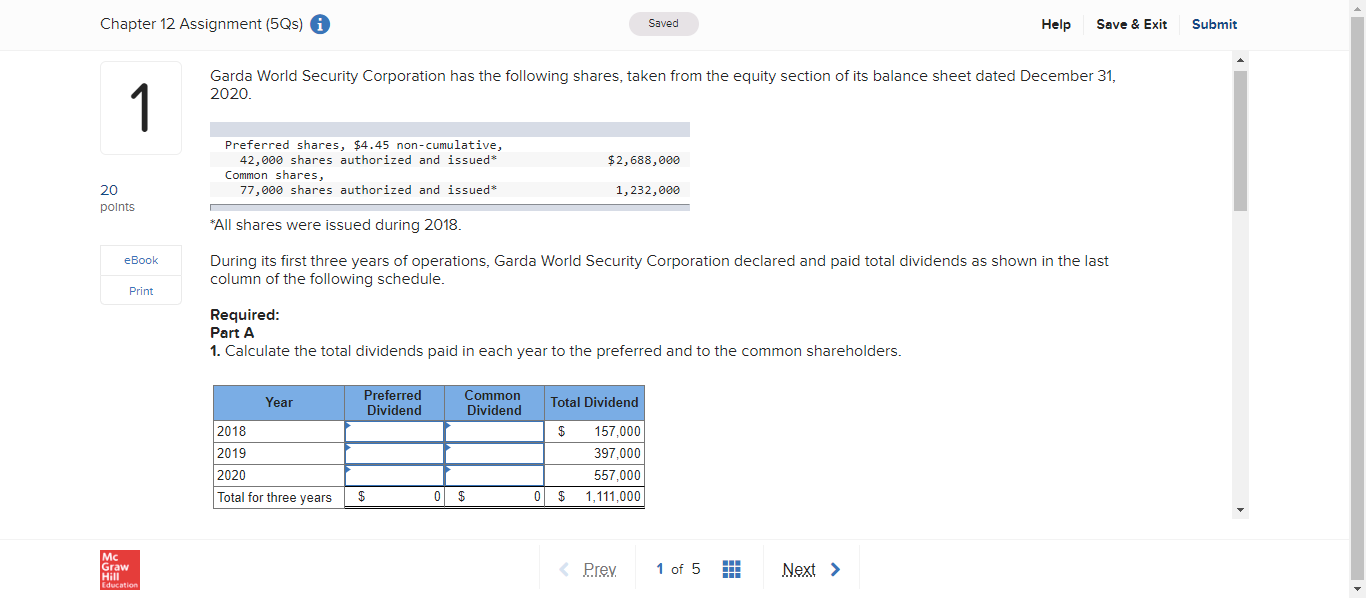The height and width of the screenshot is (599, 1366).
Task: Click the Preferred Dividend column header
Action: click(394, 403)
